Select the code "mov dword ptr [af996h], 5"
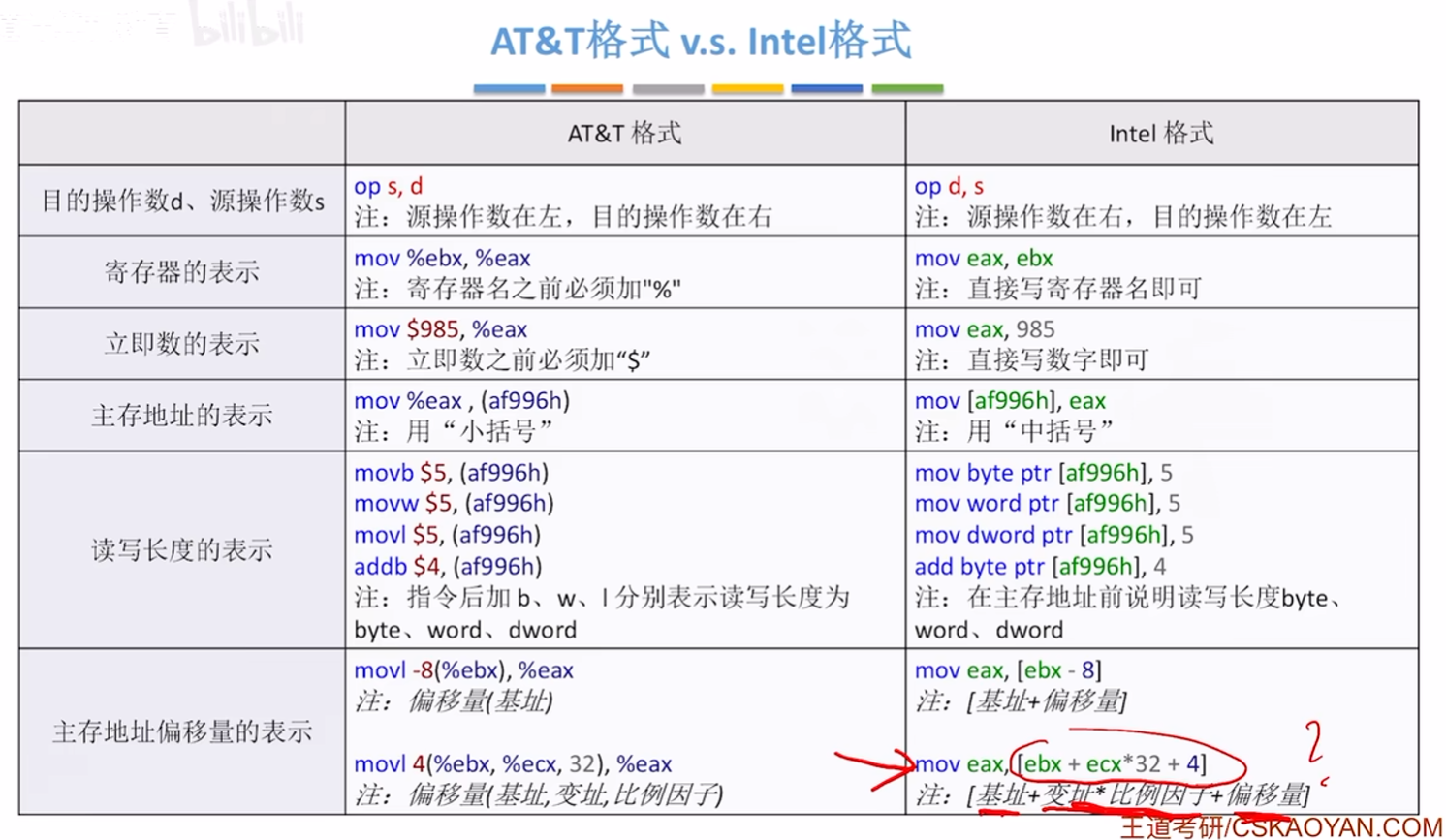The image size is (1446, 840). (1054, 535)
